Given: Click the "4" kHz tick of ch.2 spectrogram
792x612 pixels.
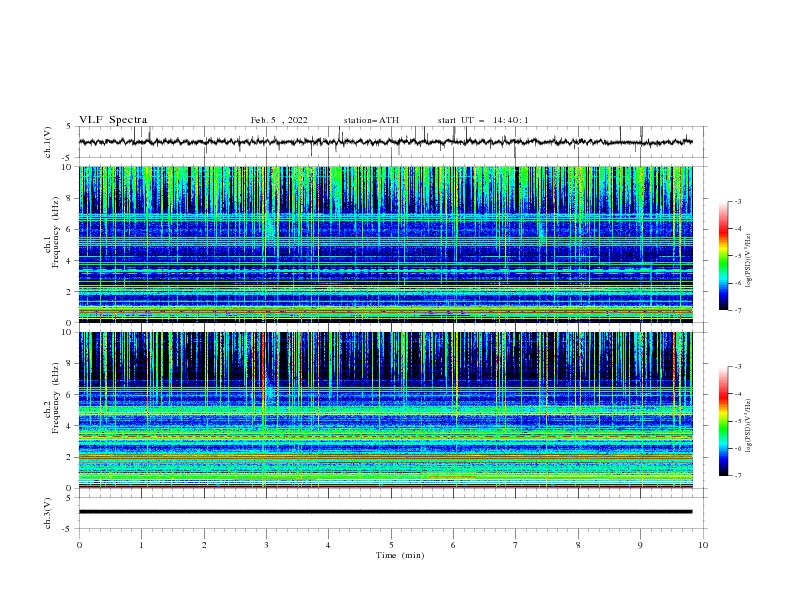Looking at the screenshot, I should click(x=71, y=426).
